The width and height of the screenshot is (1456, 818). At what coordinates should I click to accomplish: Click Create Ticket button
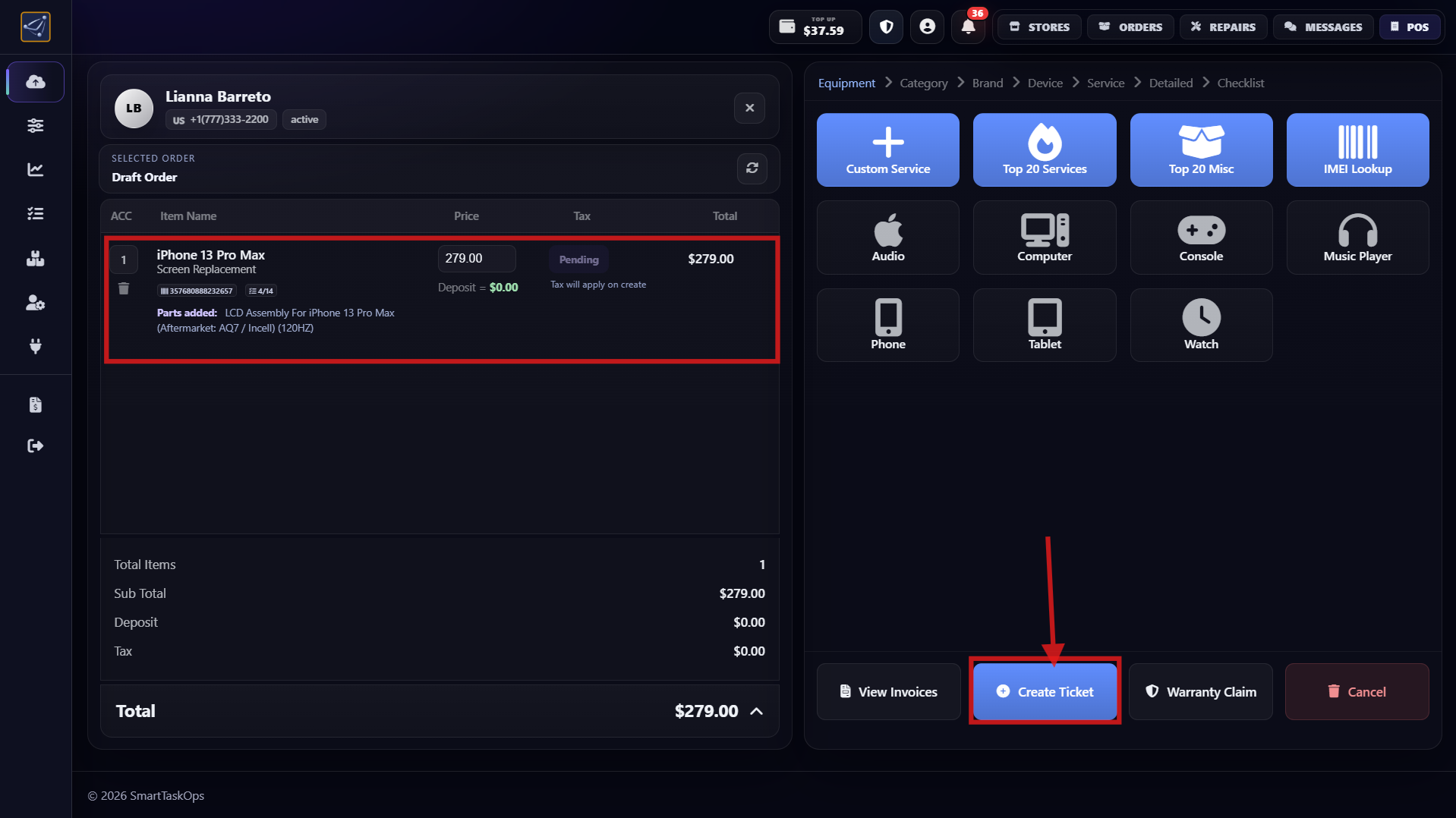click(1045, 692)
